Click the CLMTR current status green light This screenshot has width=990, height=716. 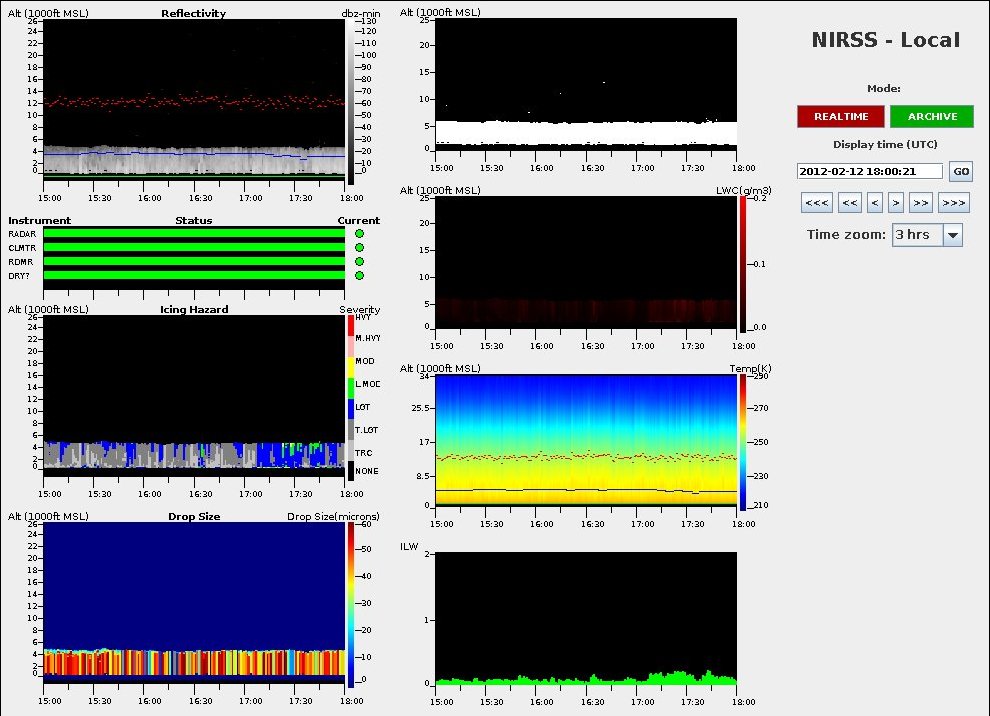pyautogui.click(x=359, y=247)
